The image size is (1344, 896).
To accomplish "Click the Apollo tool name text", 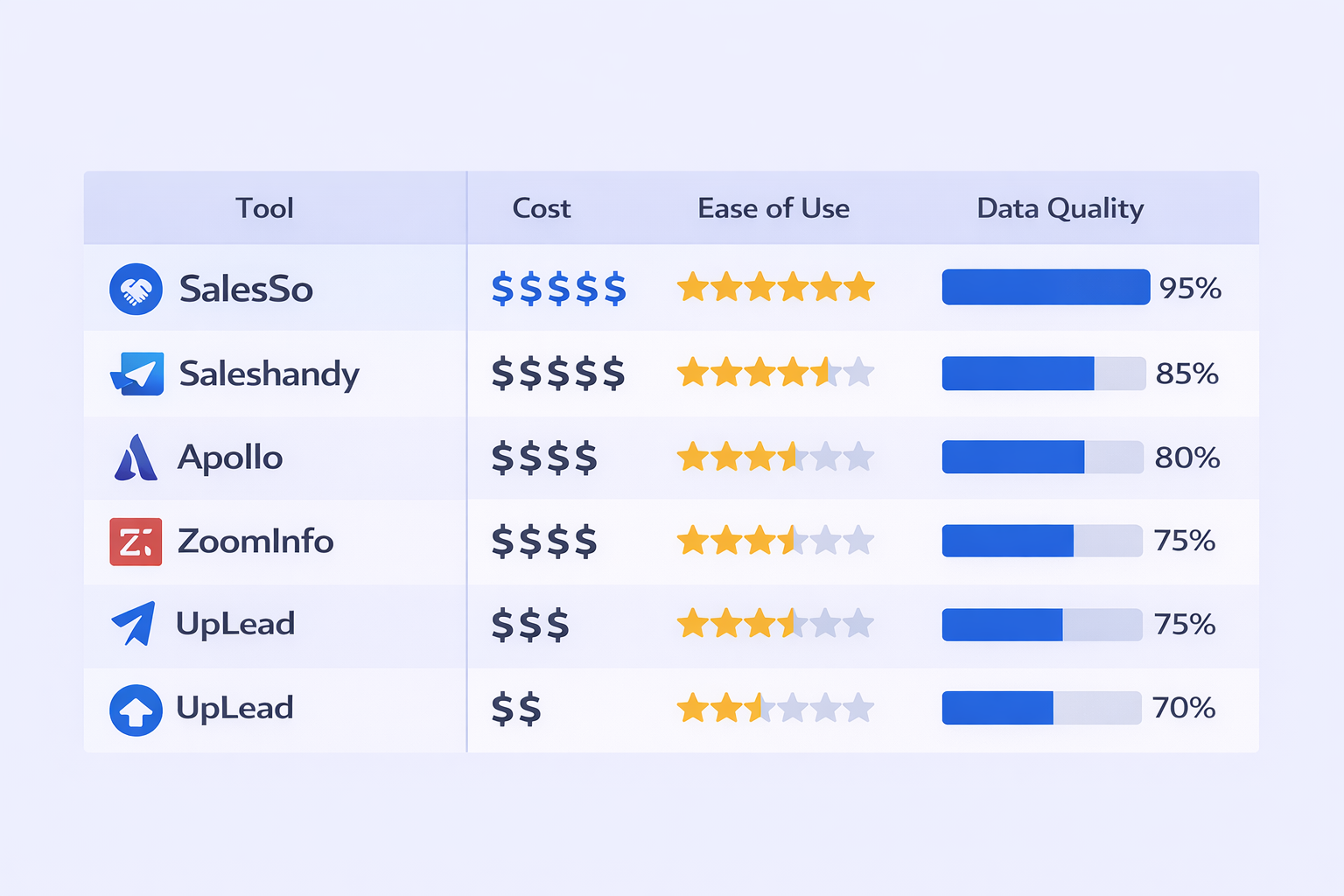I will click(230, 458).
